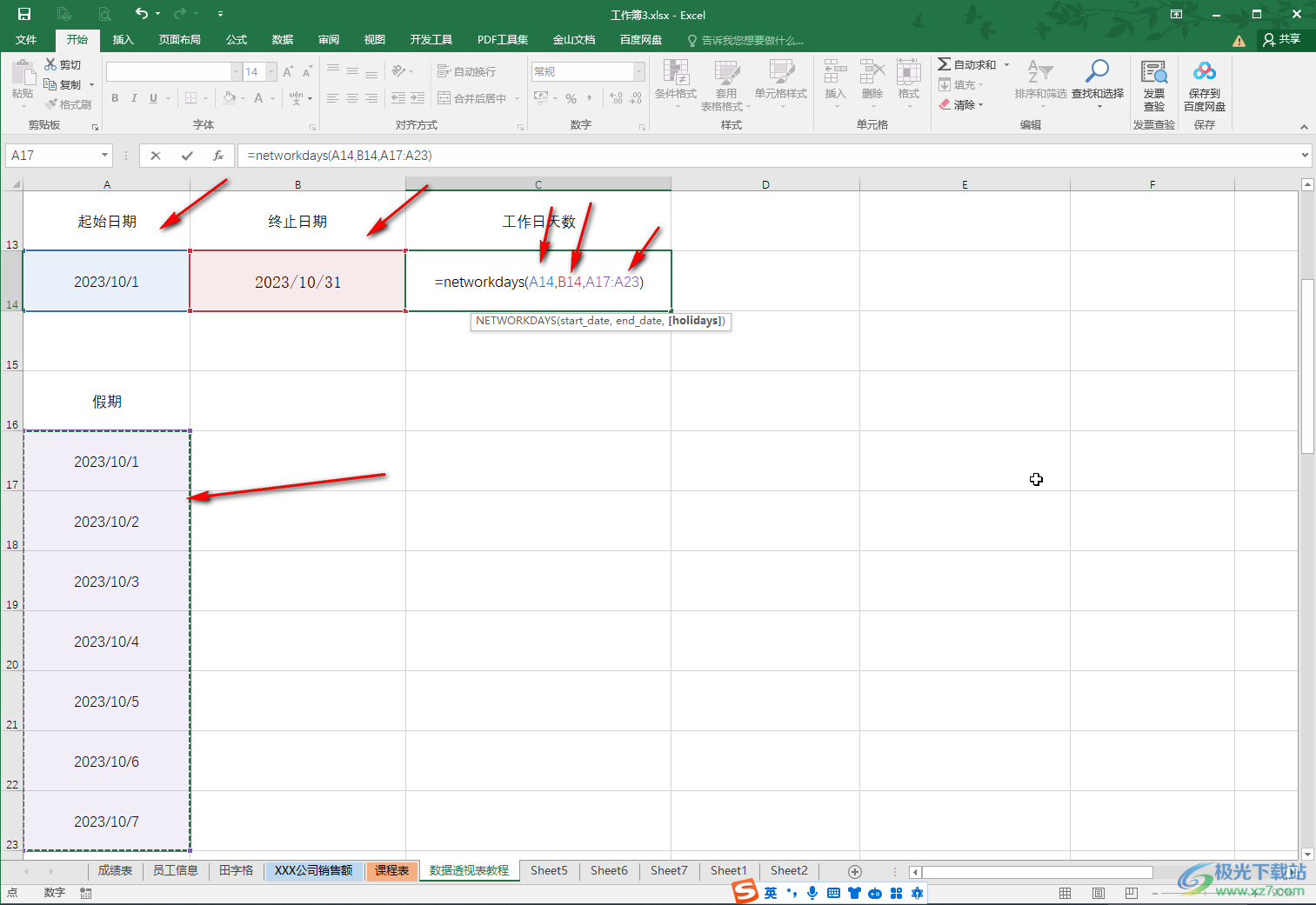1316x905 pixels.
Task: Select cell with date 2023/10/31
Action: point(297,281)
